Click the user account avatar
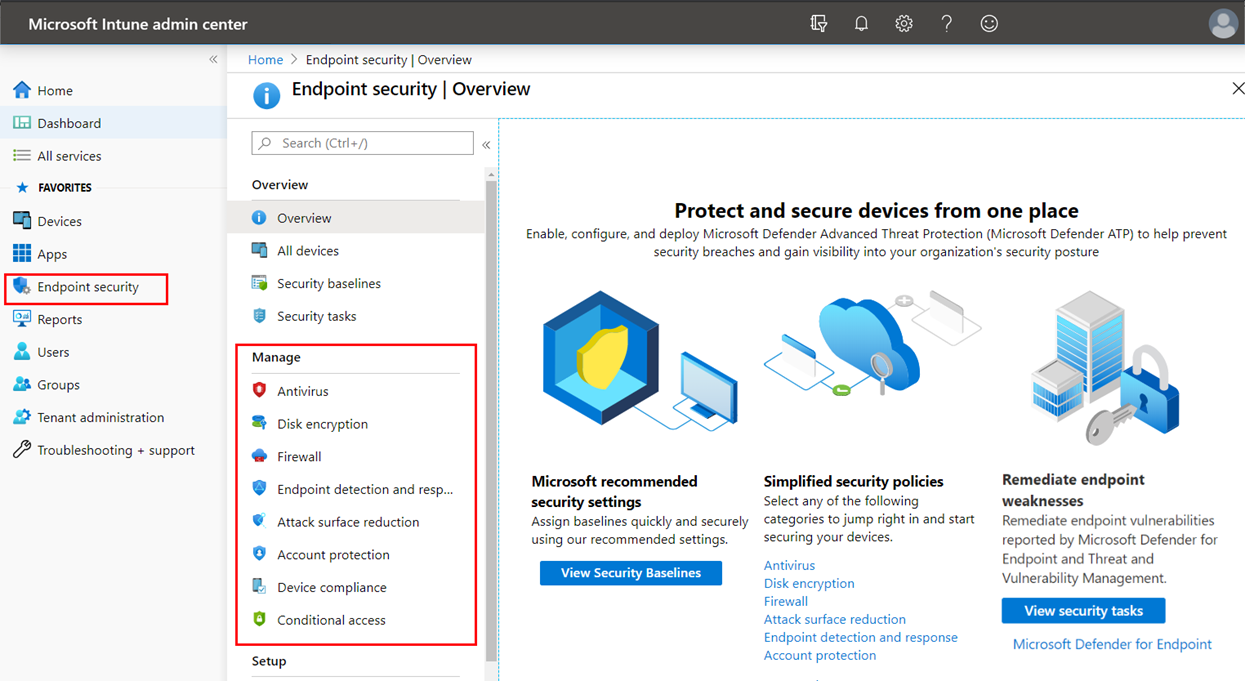Image resolution: width=1245 pixels, height=681 pixels. (x=1223, y=23)
